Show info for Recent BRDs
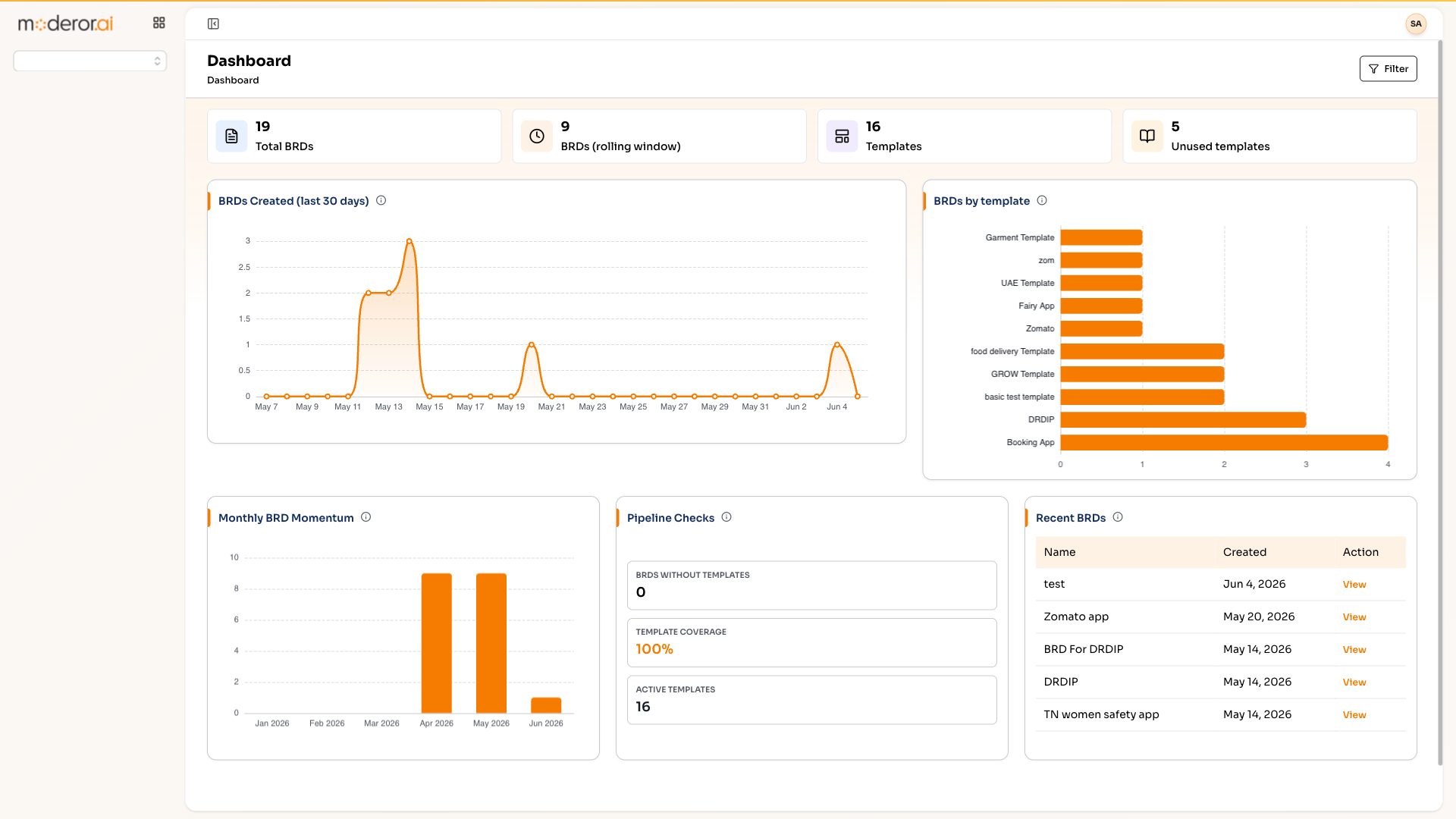Image resolution: width=1456 pixels, height=819 pixels. pos(1118,517)
